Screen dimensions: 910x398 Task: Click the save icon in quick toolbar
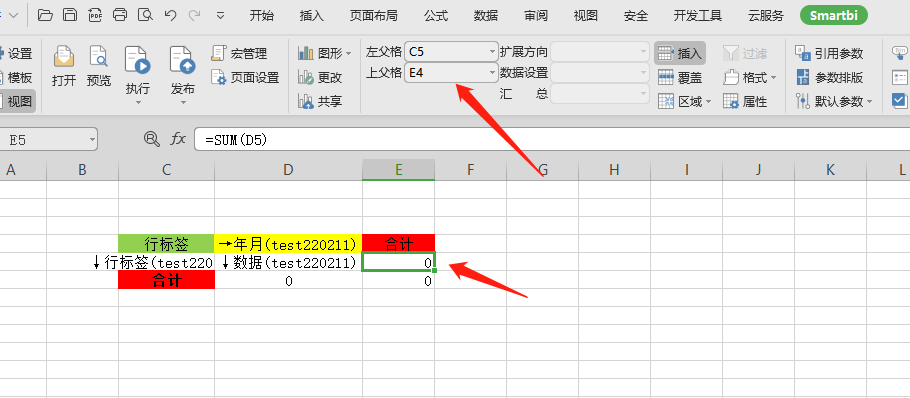(x=70, y=15)
